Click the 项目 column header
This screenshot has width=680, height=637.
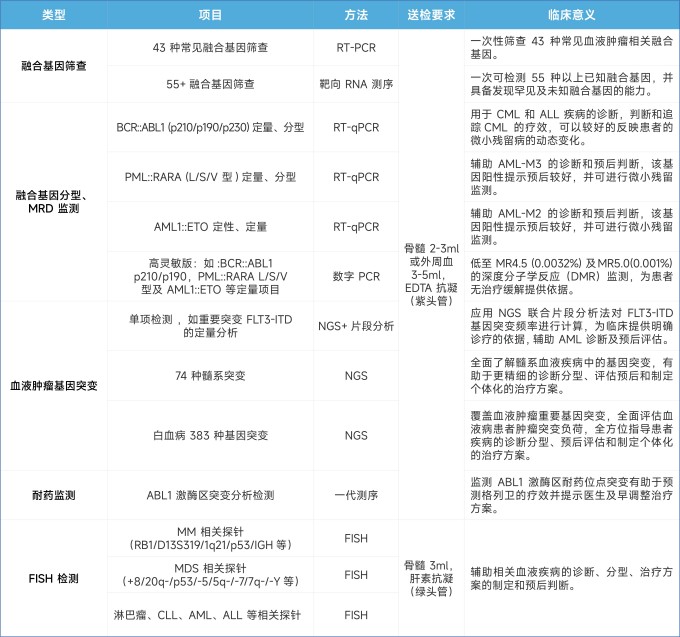[x=210, y=16]
